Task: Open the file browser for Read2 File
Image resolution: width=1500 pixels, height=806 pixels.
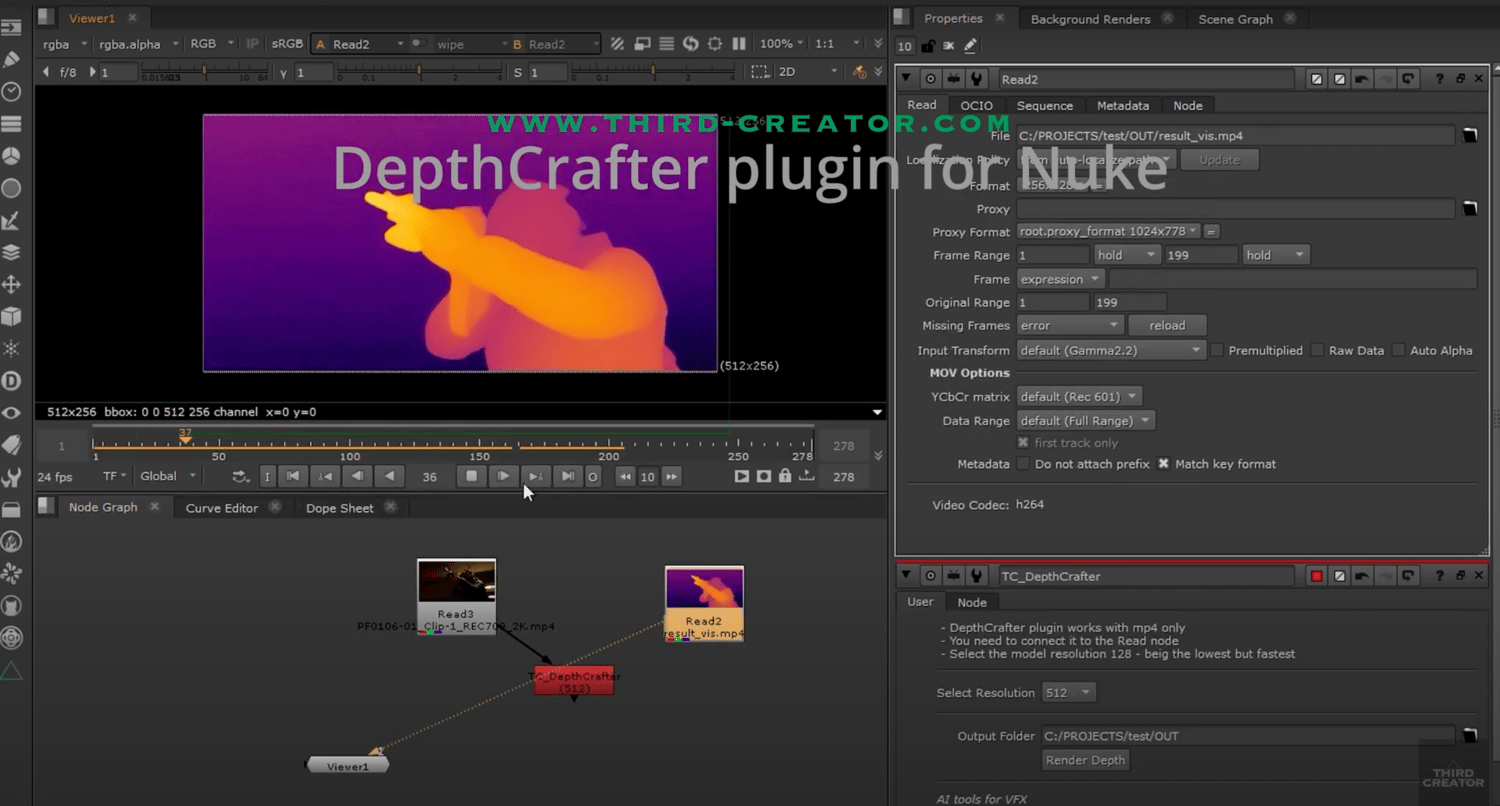Action: point(1469,136)
